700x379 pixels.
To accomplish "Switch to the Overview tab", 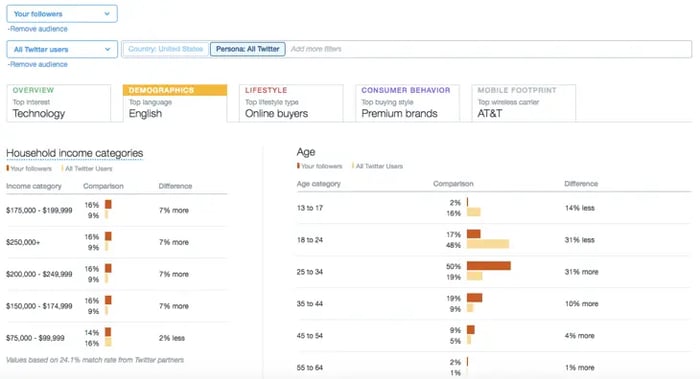I will click(58, 103).
